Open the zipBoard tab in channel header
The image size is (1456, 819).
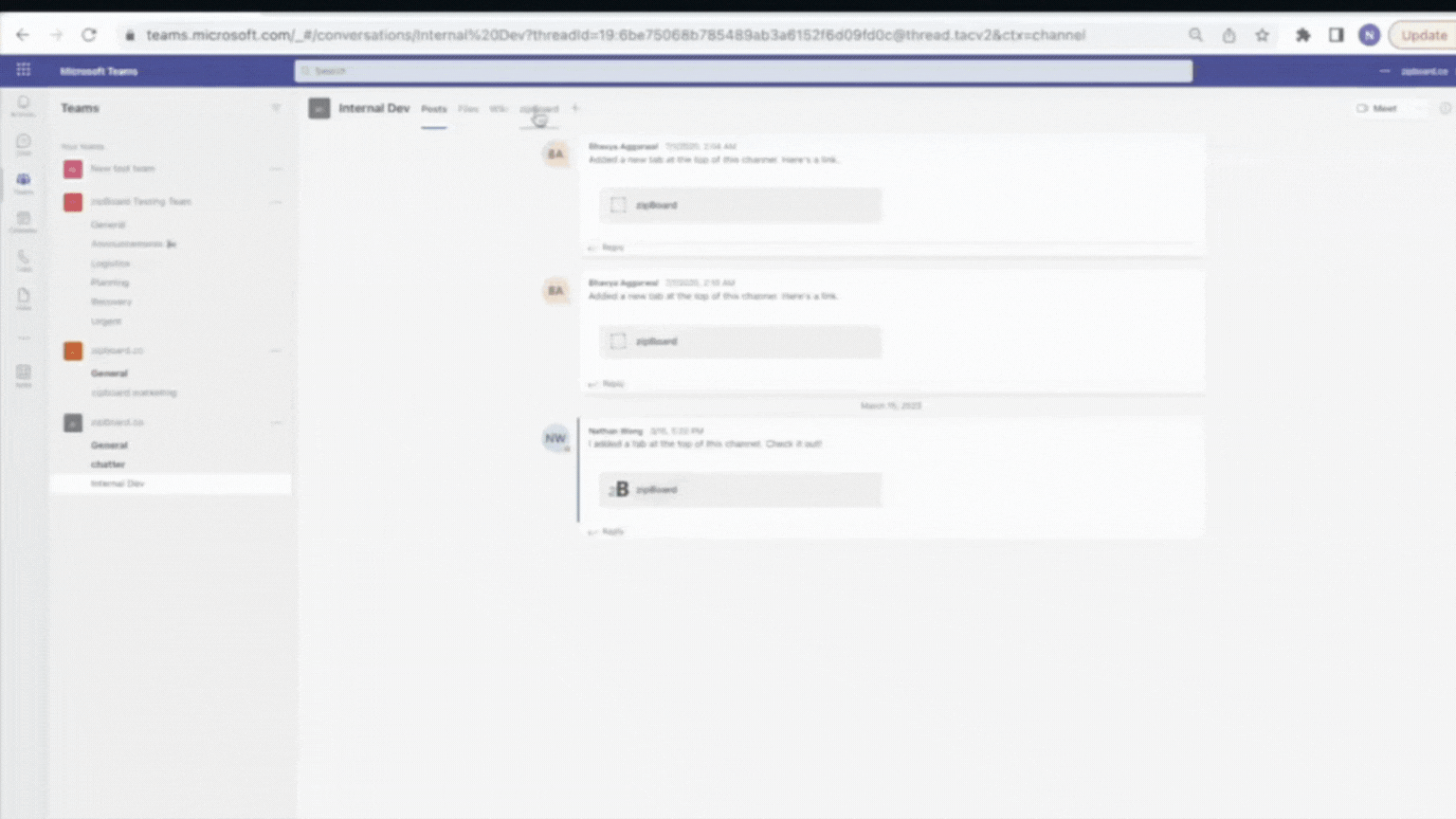pyautogui.click(x=539, y=109)
